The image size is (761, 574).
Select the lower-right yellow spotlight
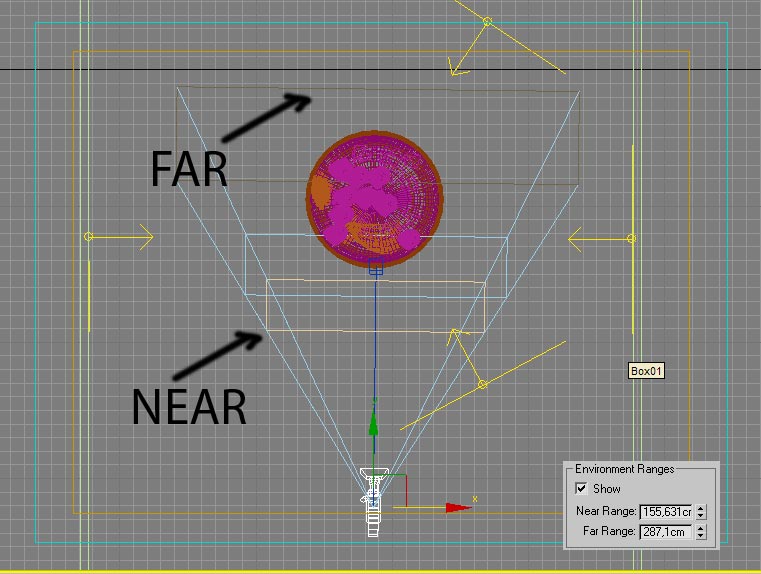point(483,384)
